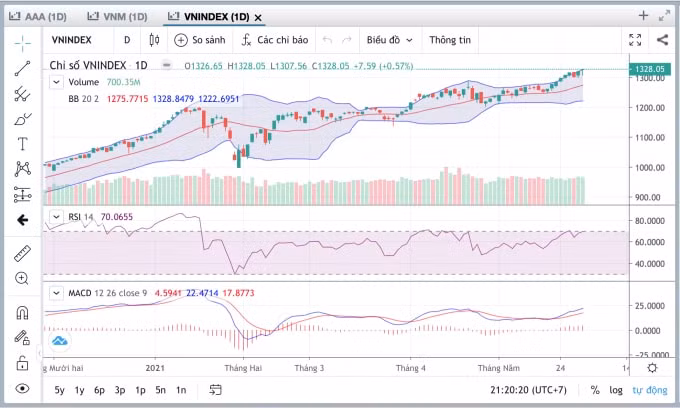The height and width of the screenshot is (408, 680).
Task: Open the Biểu đồ dropdown
Action: [389, 40]
